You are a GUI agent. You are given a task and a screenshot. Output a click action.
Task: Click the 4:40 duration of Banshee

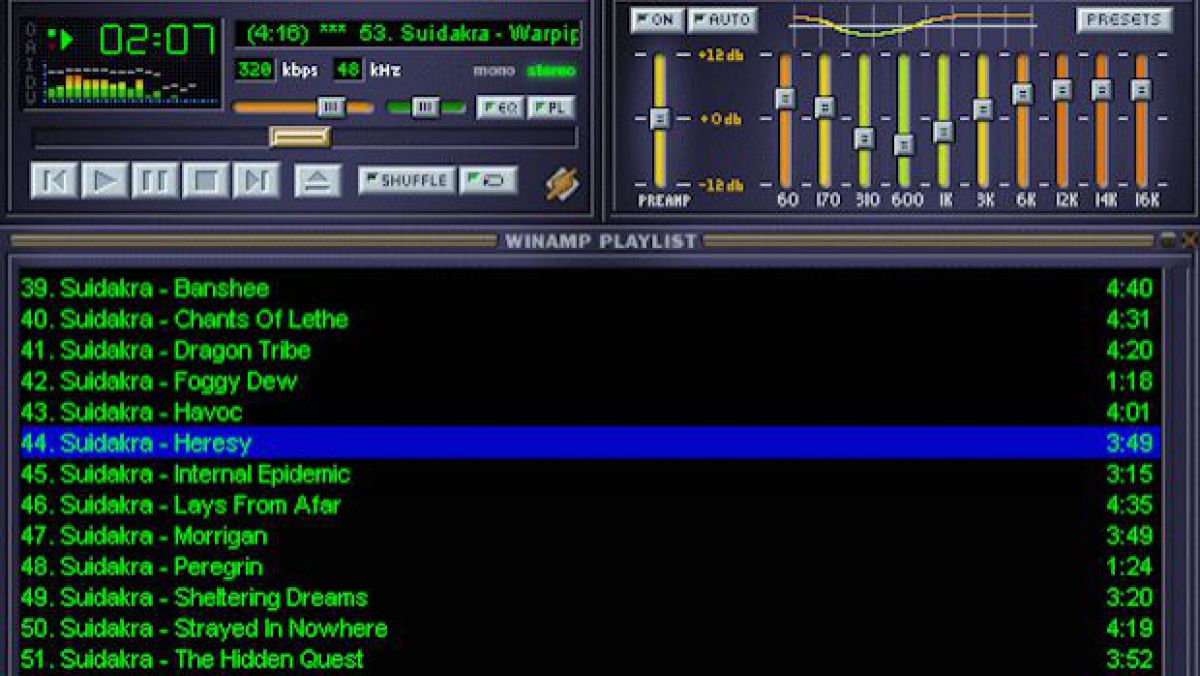[1129, 288]
